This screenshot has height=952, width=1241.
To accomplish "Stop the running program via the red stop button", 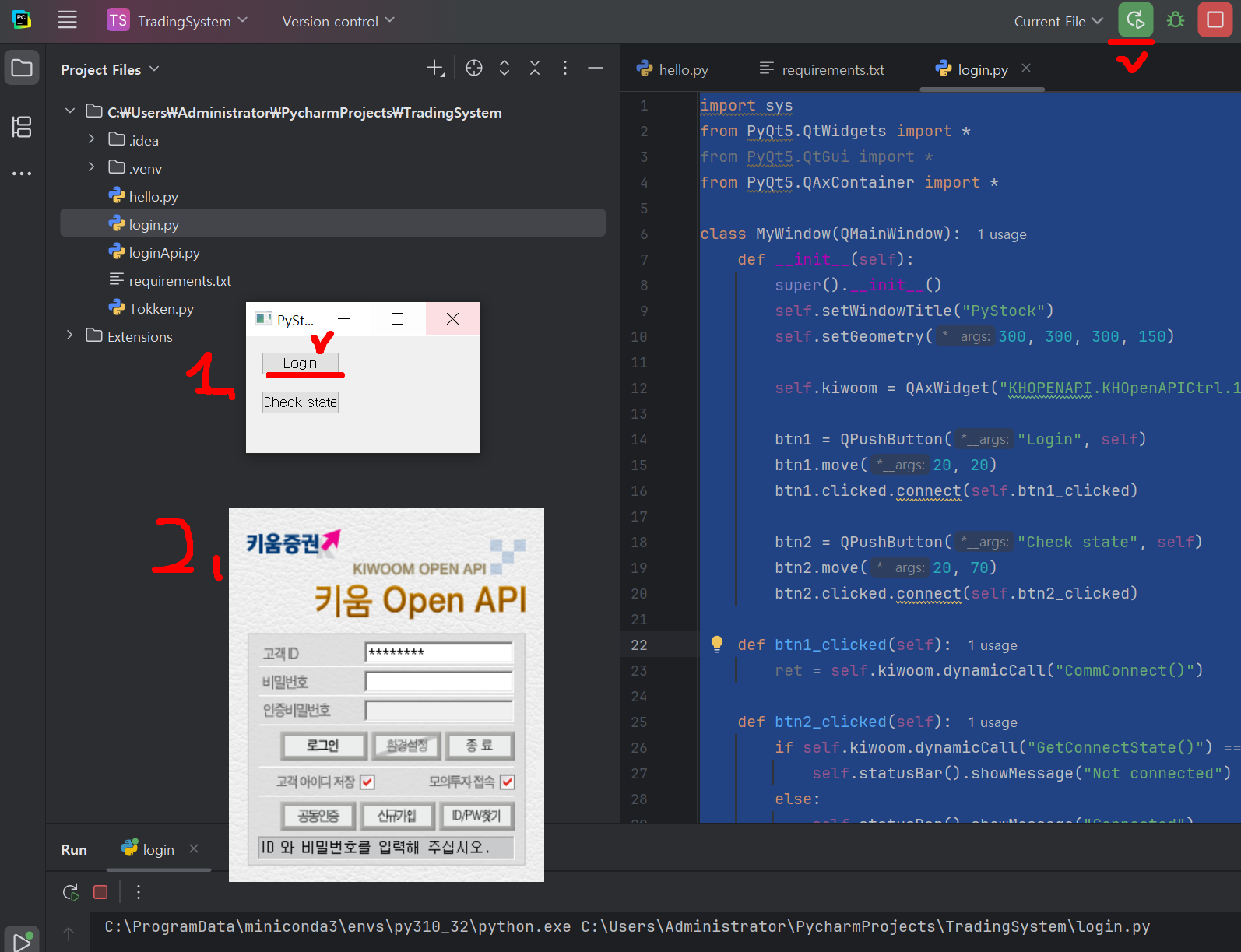I will (x=1215, y=20).
